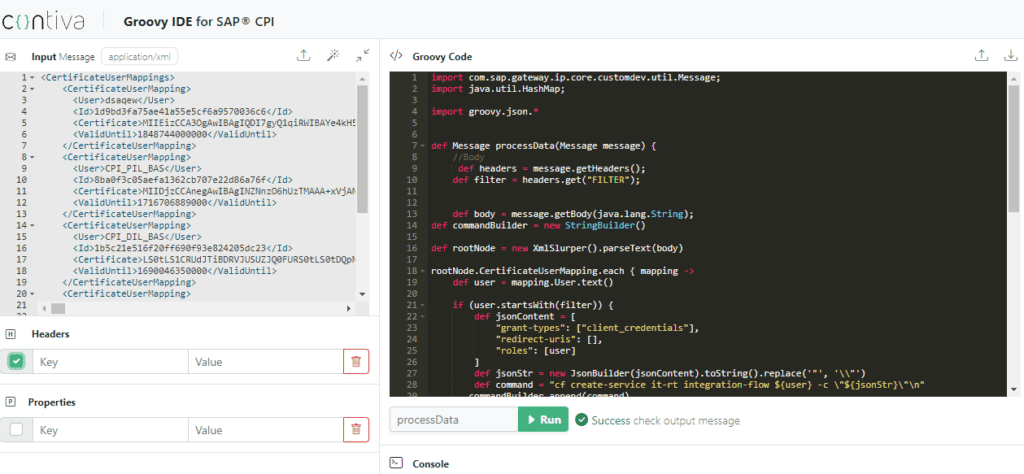This screenshot has height=474, width=1024.
Task: Click the Properties section title
Action: click(x=52, y=402)
